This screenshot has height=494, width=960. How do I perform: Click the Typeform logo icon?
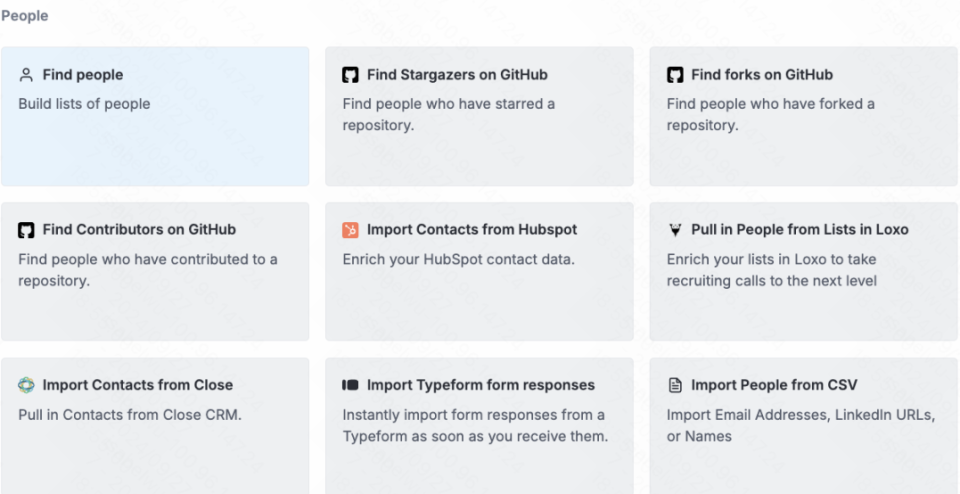[350, 385]
